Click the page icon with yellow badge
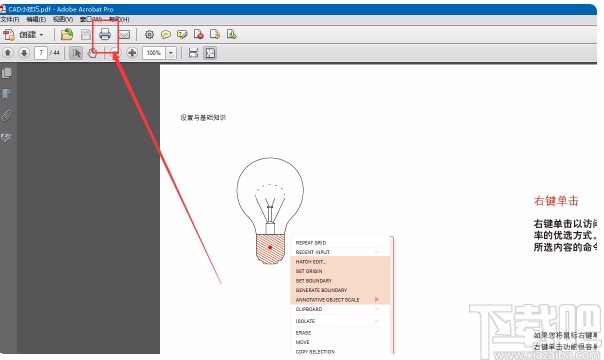This screenshot has height=360, width=604. tap(215, 35)
